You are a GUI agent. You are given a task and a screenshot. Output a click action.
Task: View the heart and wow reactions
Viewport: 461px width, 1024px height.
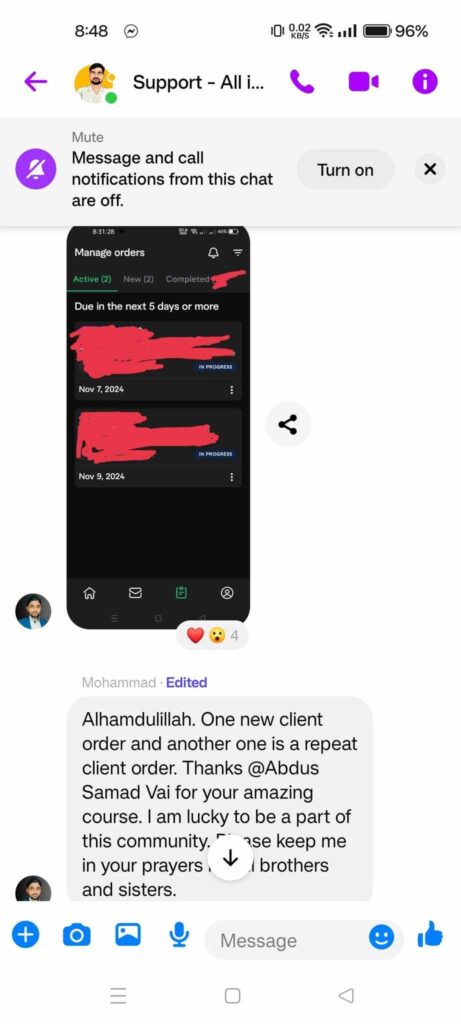pos(212,635)
